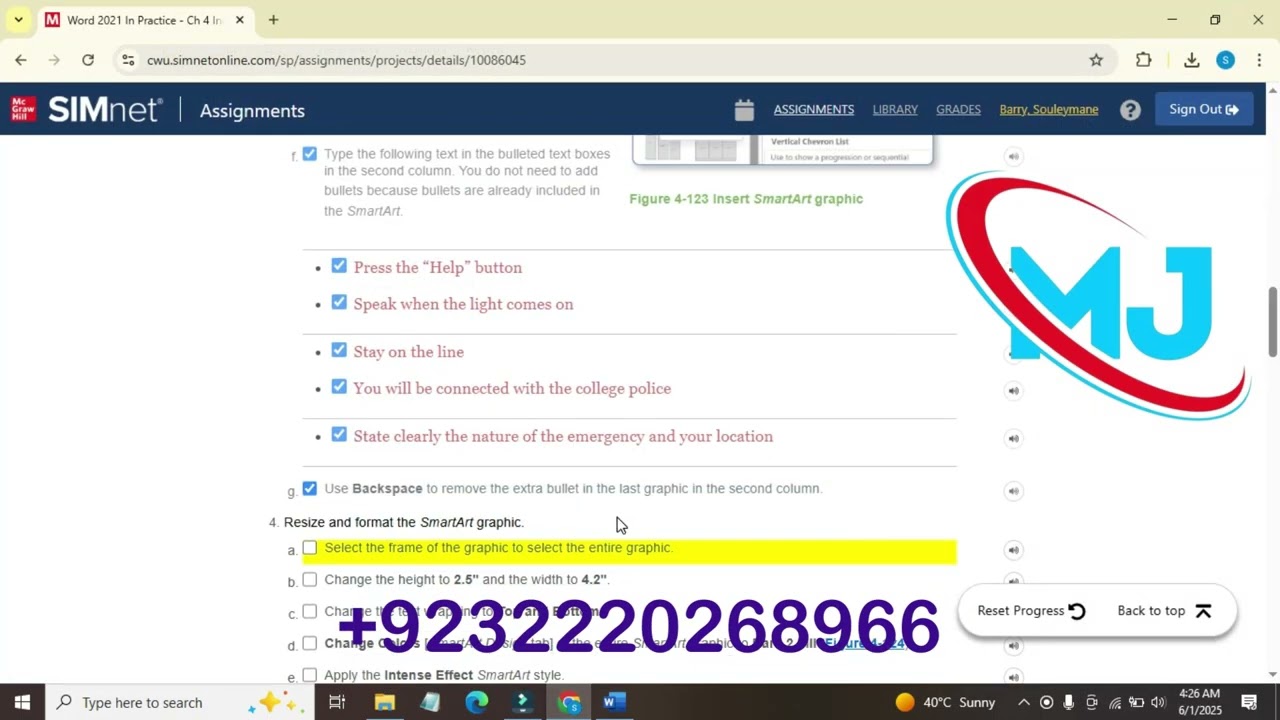This screenshot has width=1280, height=720.
Task: Click the SIMnet McGraw Hill logo
Action: coord(86,109)
